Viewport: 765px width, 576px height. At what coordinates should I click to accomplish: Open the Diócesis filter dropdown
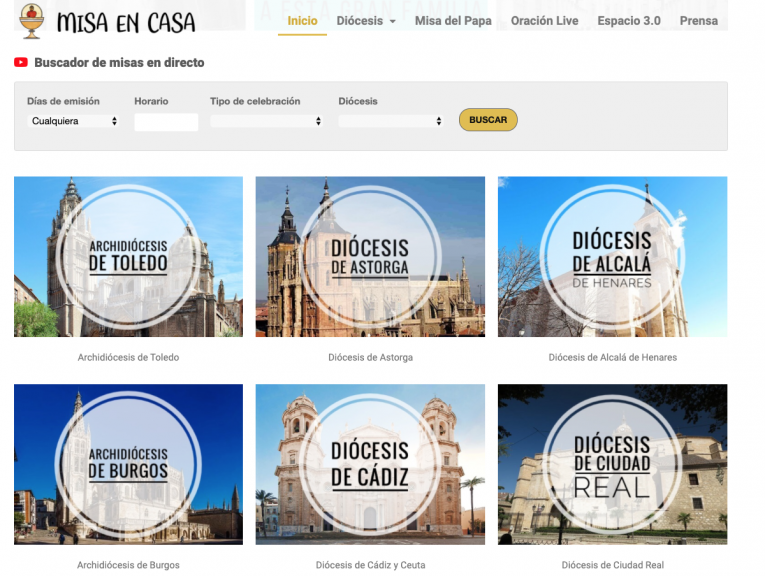coord(391,121)
